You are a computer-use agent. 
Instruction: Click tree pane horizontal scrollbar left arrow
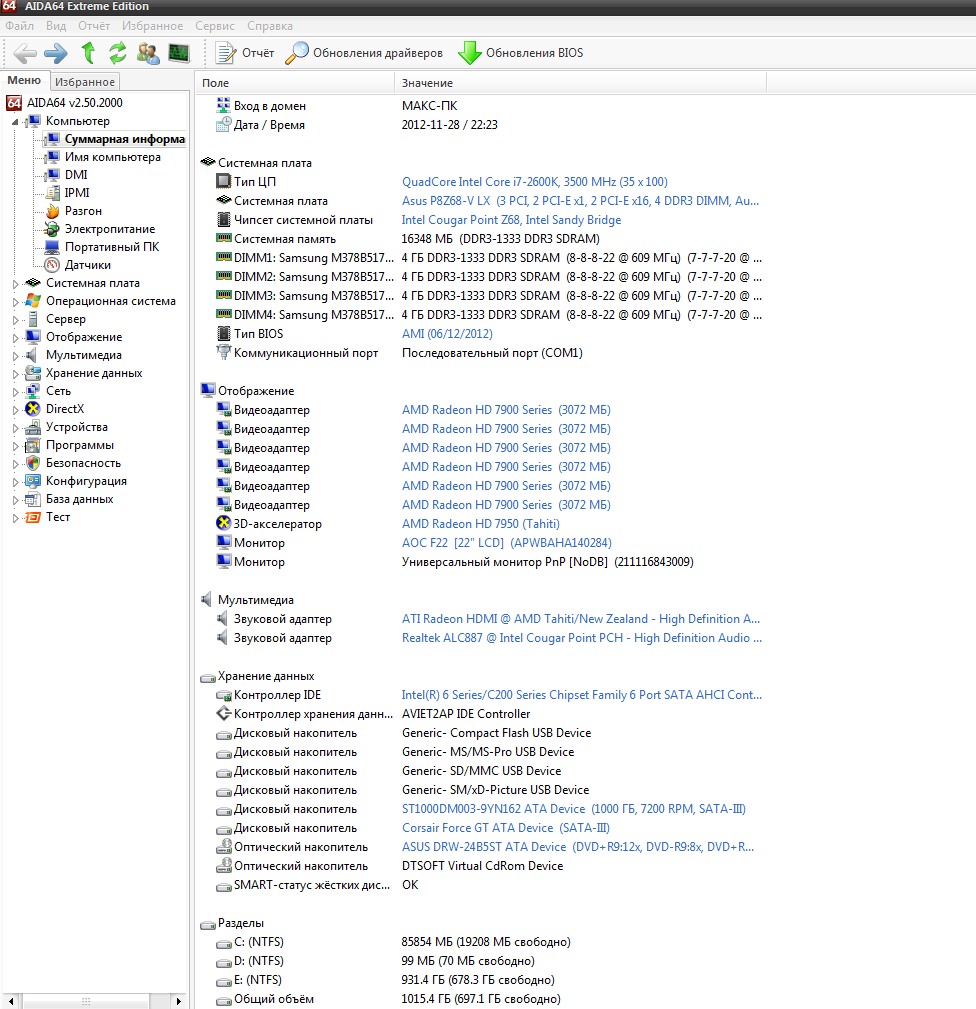click(x=10, y=1001)
